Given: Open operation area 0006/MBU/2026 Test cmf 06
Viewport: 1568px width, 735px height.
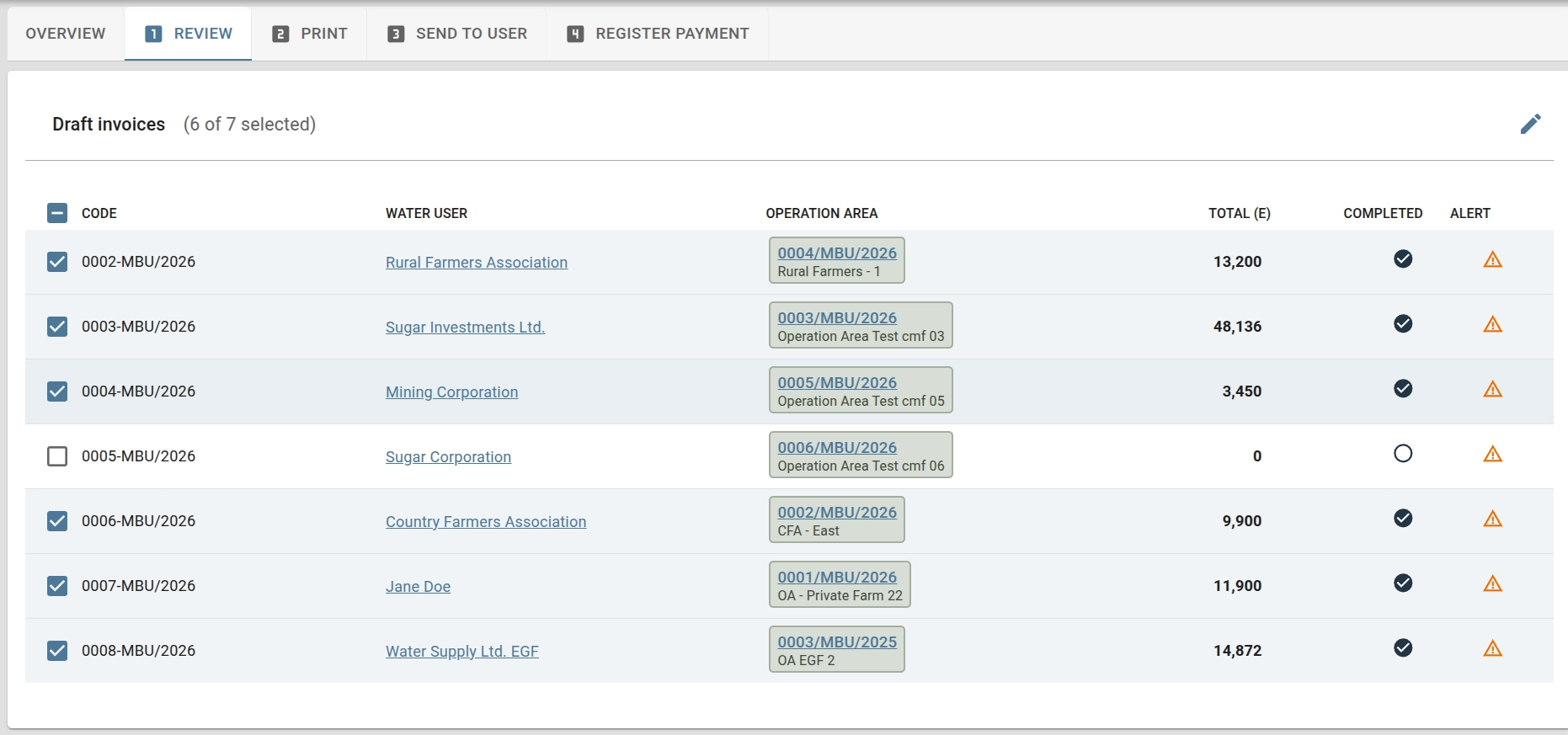Looking at the screenshot, I should click(861, 455).
